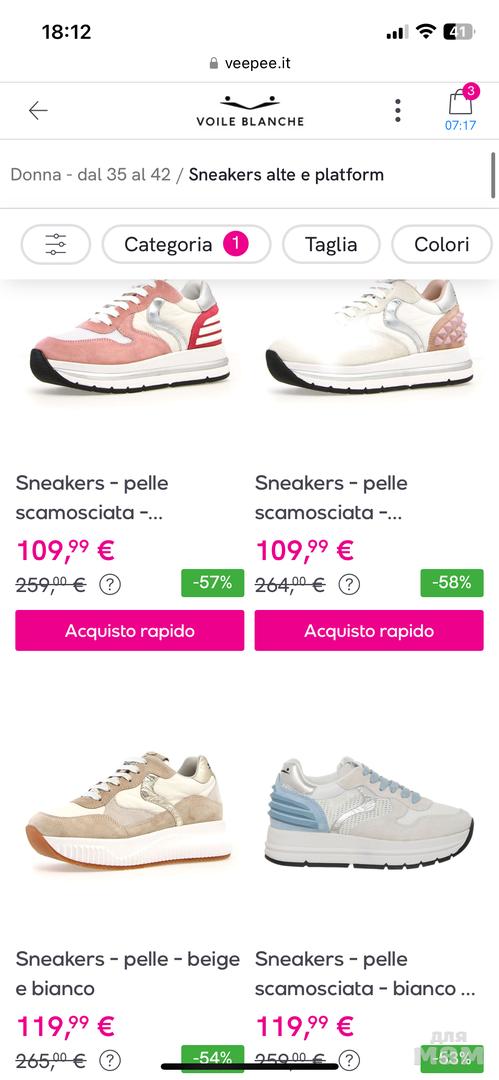
Task: Tap info icon beside 265,00 € price
Action: 110,1060
